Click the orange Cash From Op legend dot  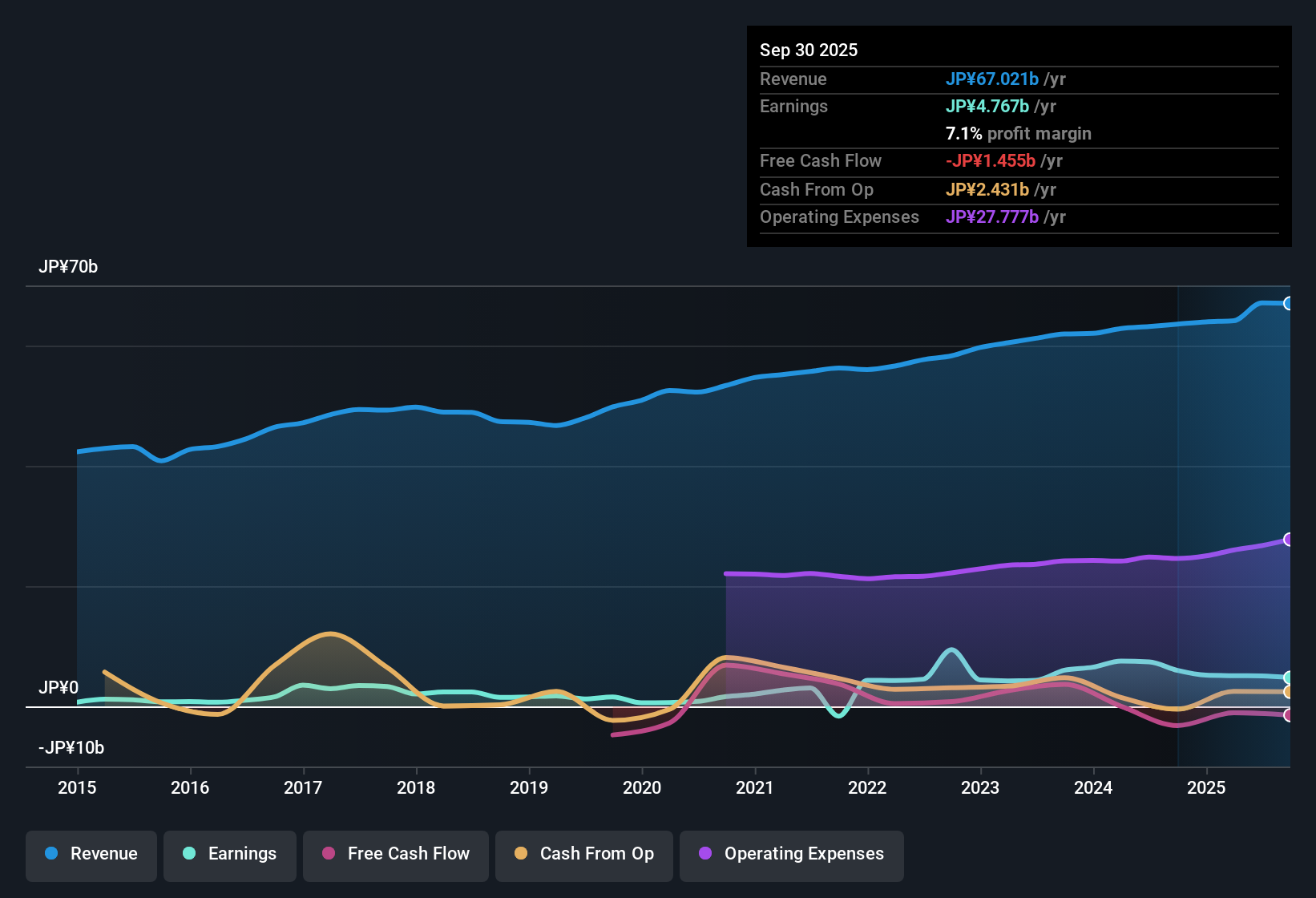(521, 854)
